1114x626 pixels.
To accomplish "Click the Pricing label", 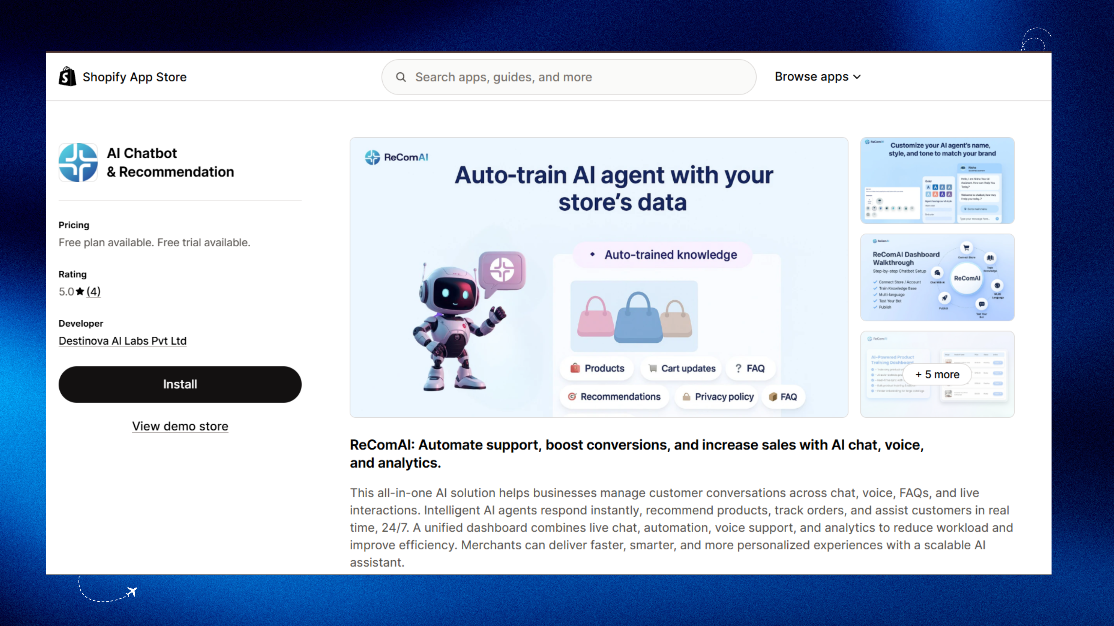I will point(74,225).
